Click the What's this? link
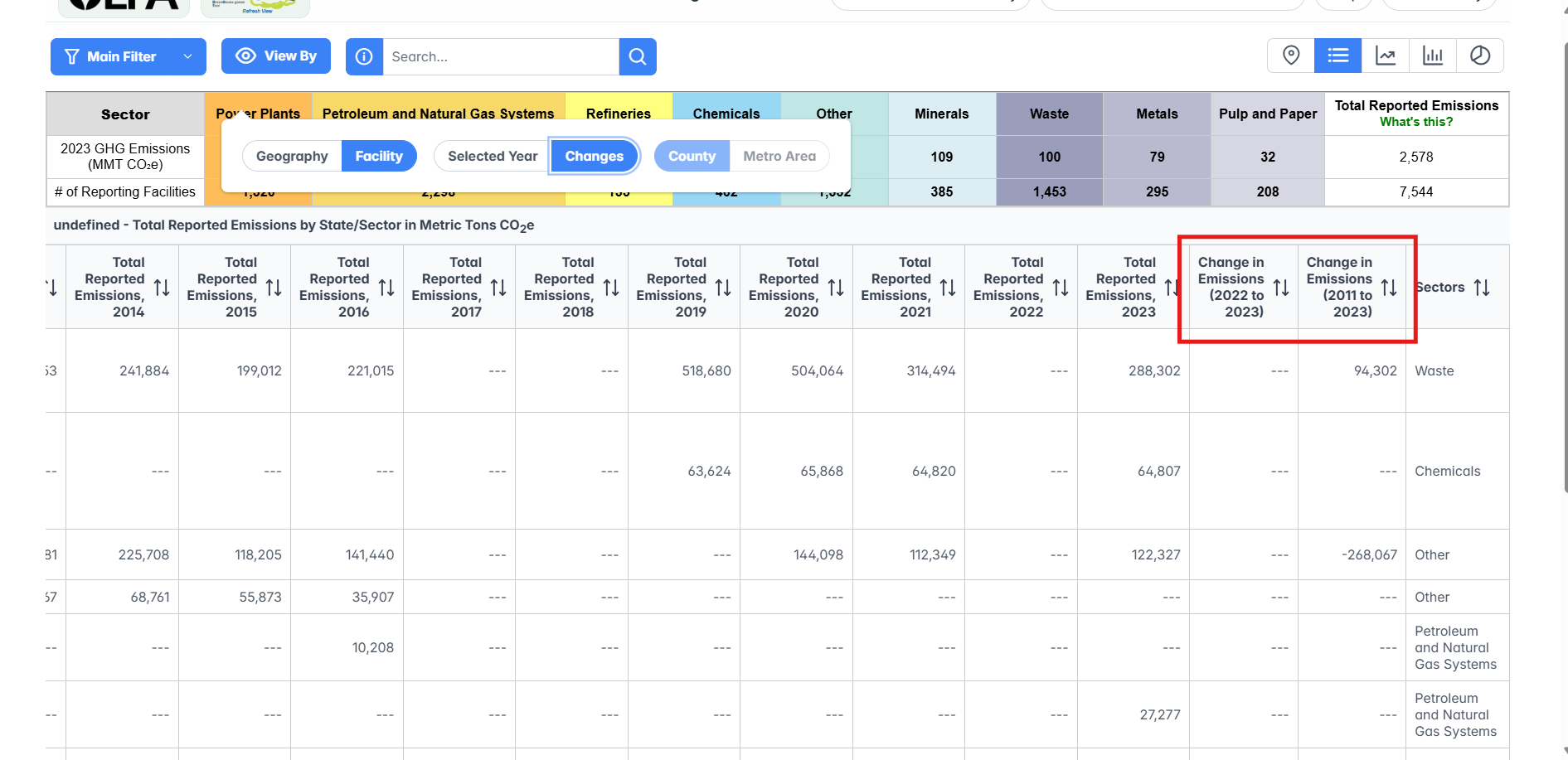 pos(1416,122)
